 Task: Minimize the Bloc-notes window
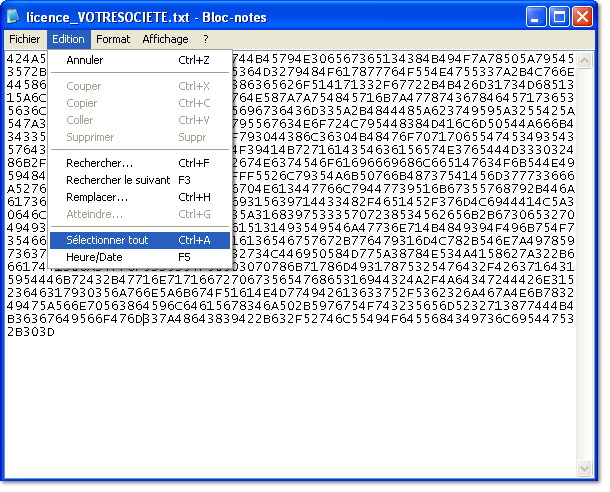(537, 17)
